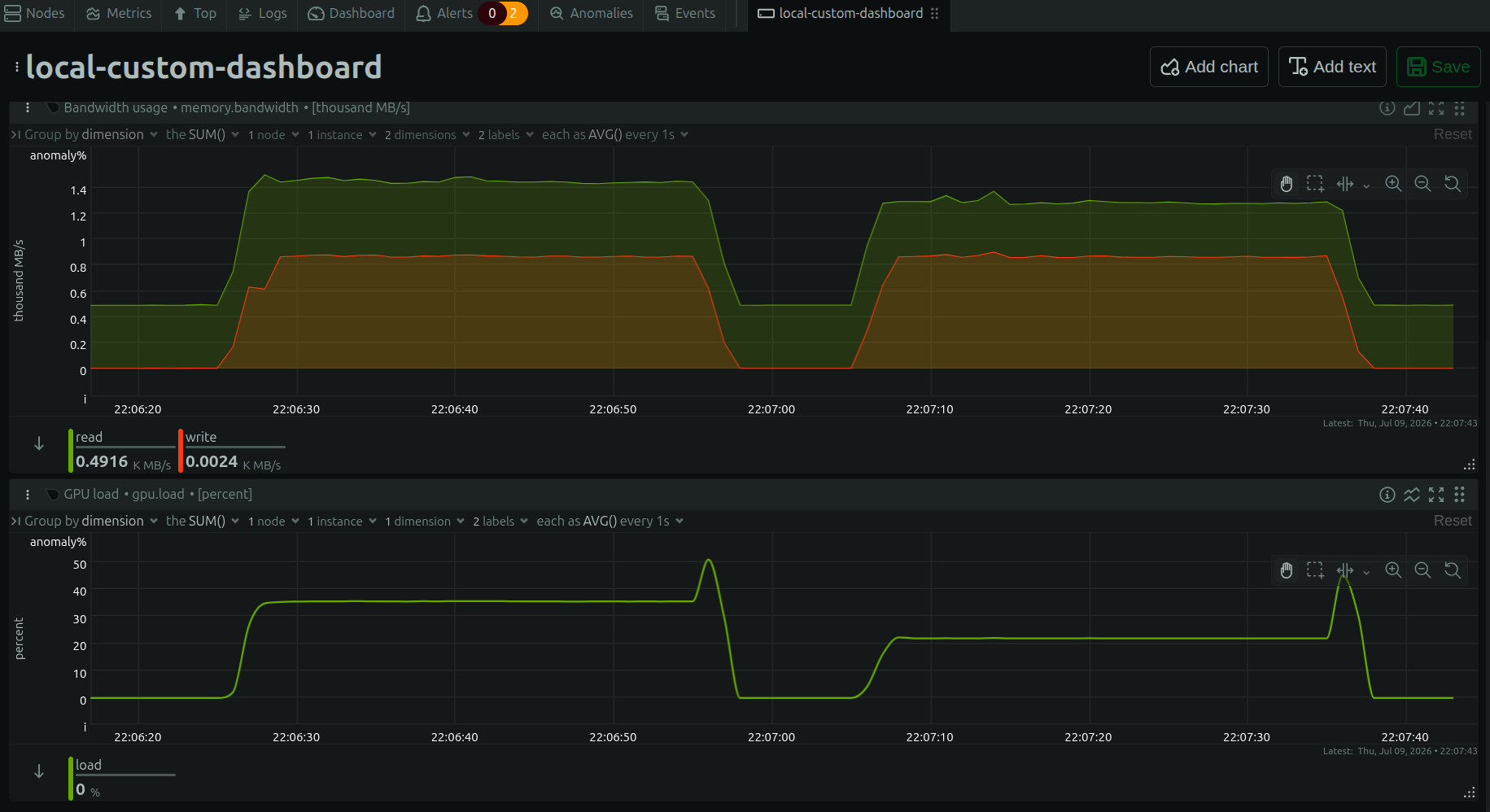This screenshot has height=812, width=1490.
Task: Reset the Bandwidth usage chart filters
Action: point(1453,134)
